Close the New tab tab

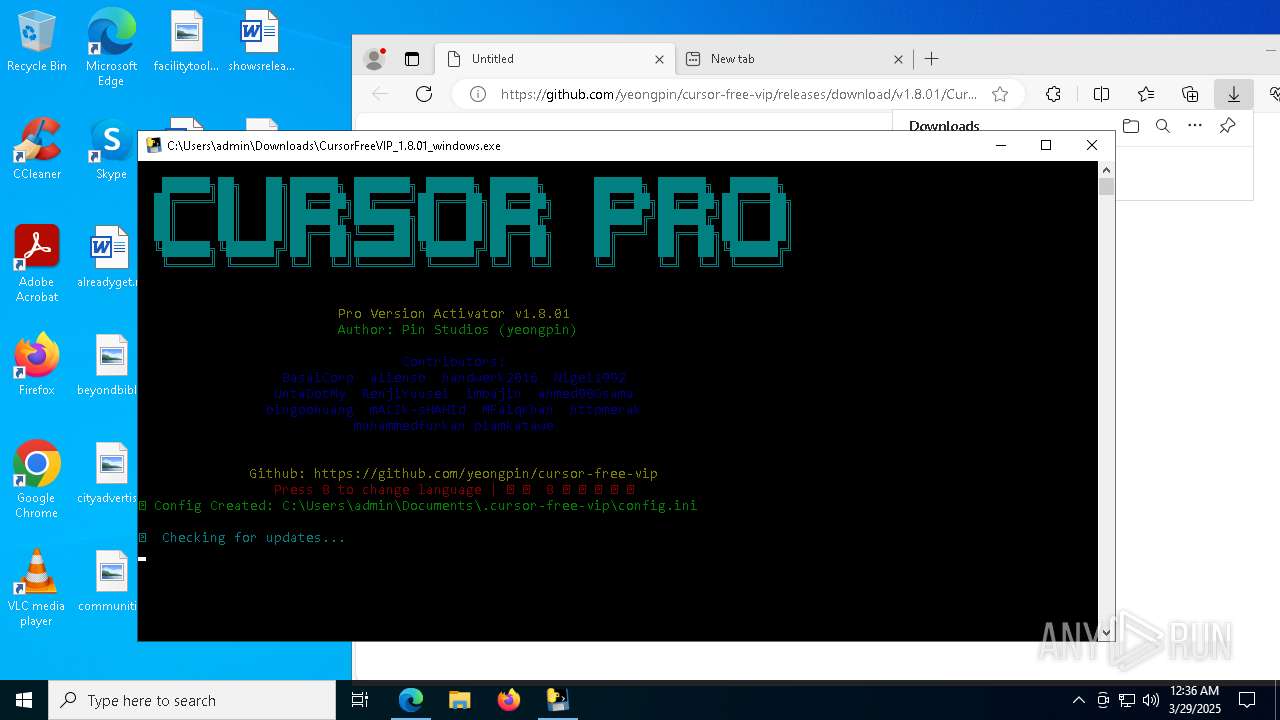(898, 59)
